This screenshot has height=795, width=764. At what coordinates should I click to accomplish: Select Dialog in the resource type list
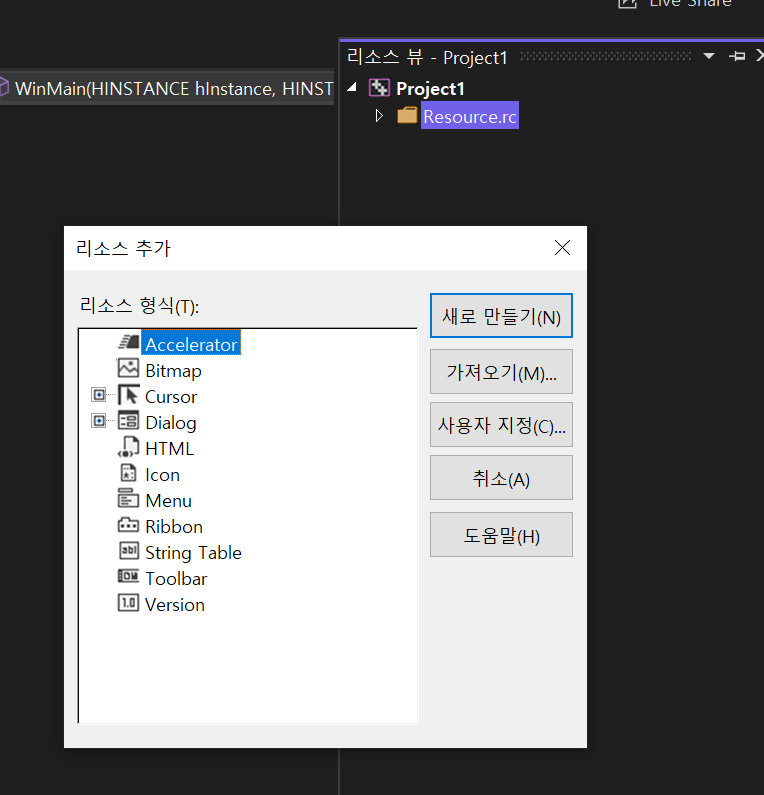click(170, 423)
